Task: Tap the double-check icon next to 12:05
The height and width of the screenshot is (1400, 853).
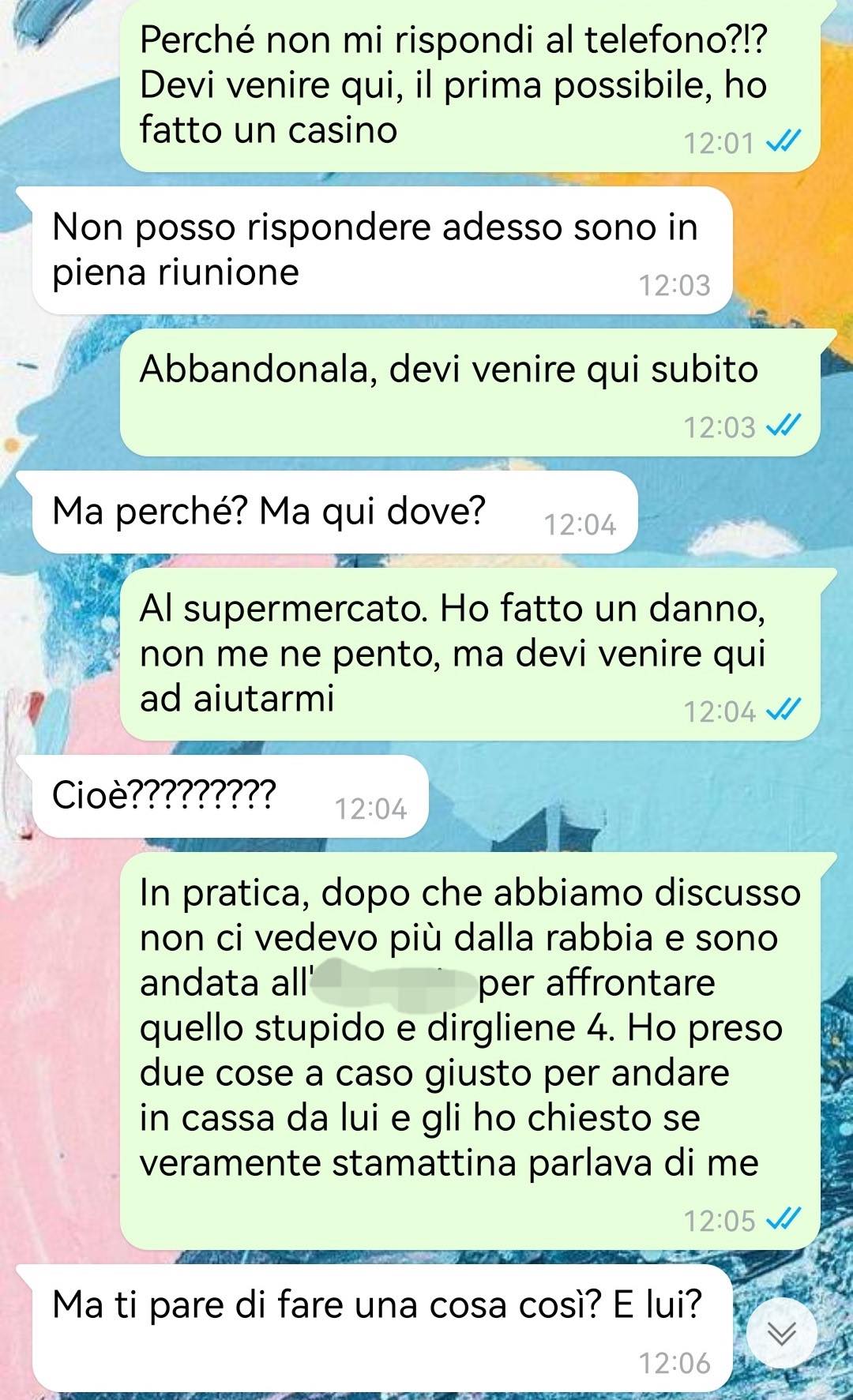Action: (x=783, y=1220)
